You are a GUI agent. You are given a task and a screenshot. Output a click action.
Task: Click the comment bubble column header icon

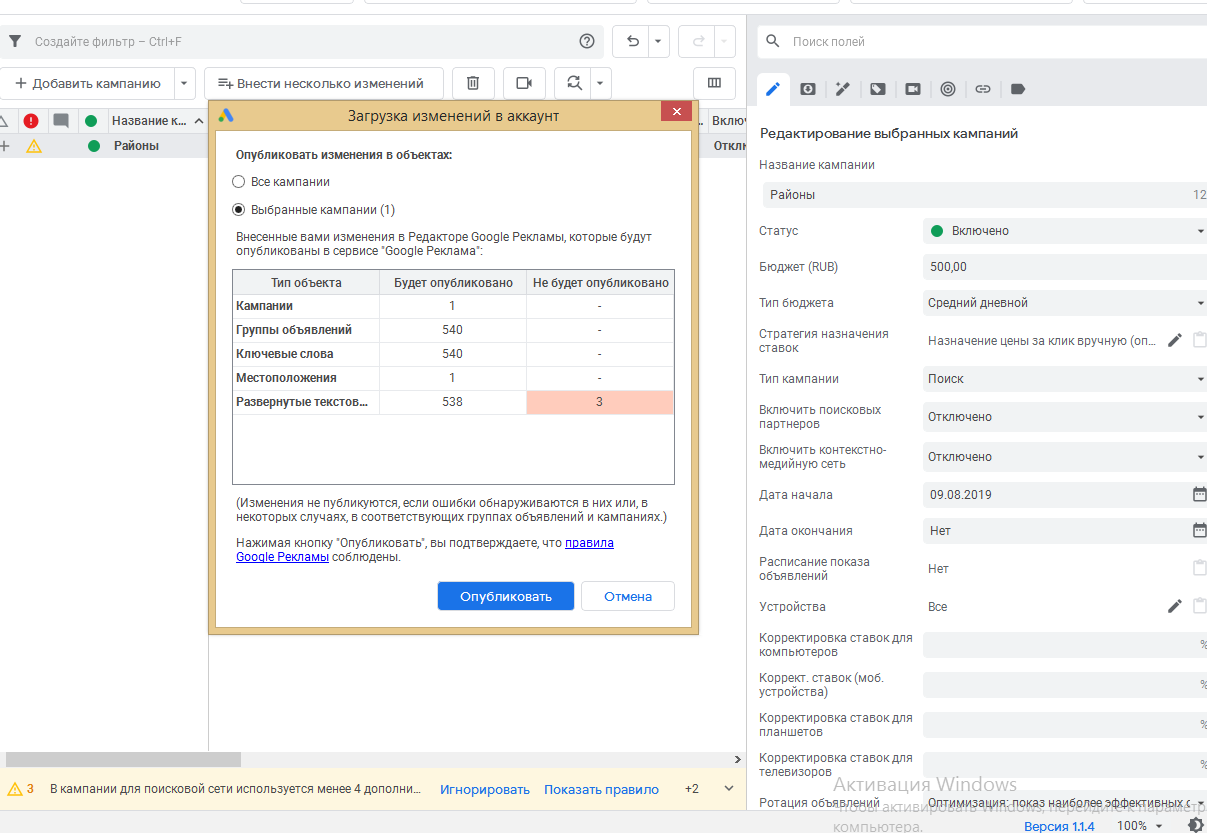coord(61,121)
